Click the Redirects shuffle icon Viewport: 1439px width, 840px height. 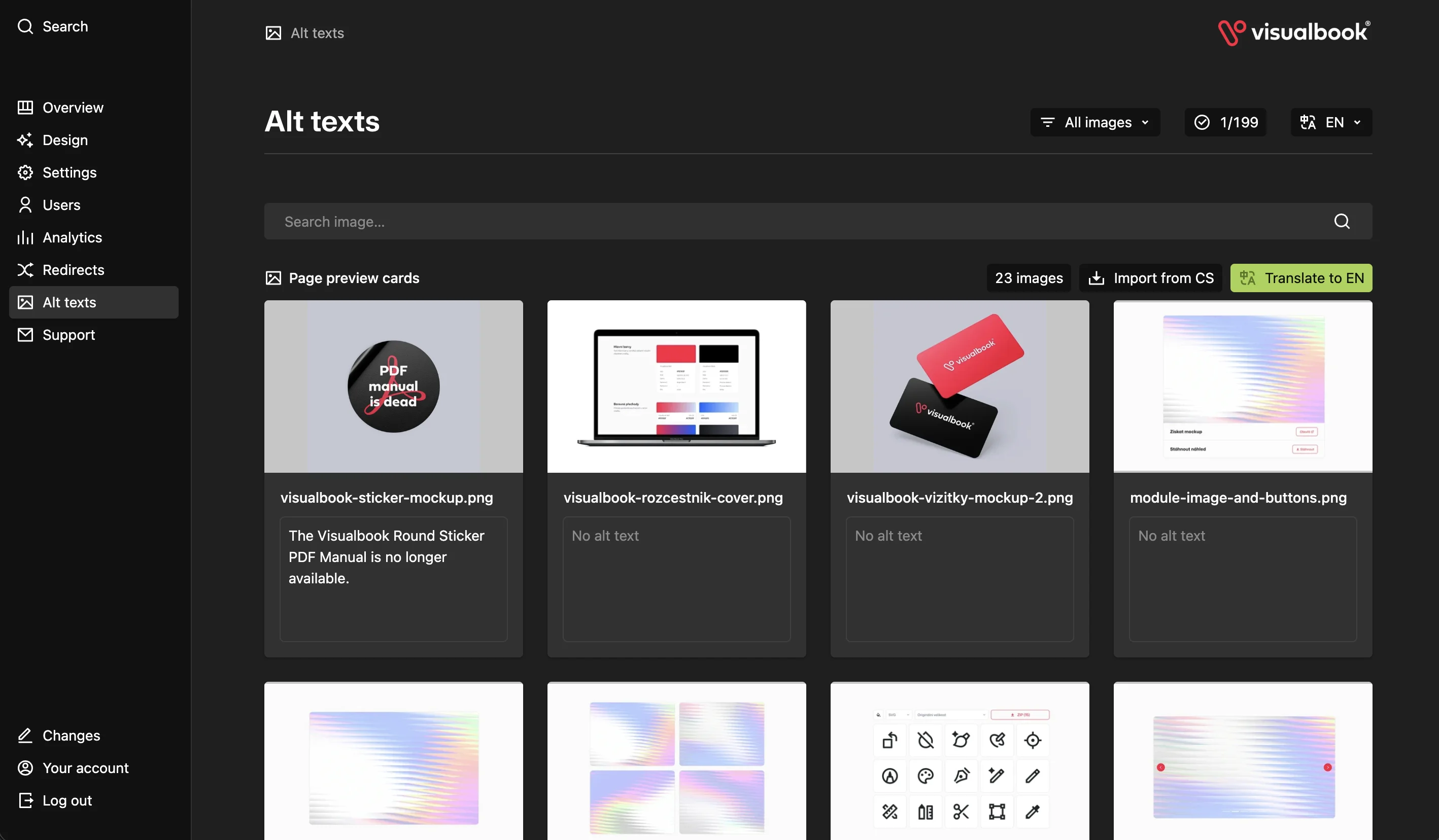pyautogui.click(x=25, y=270)
